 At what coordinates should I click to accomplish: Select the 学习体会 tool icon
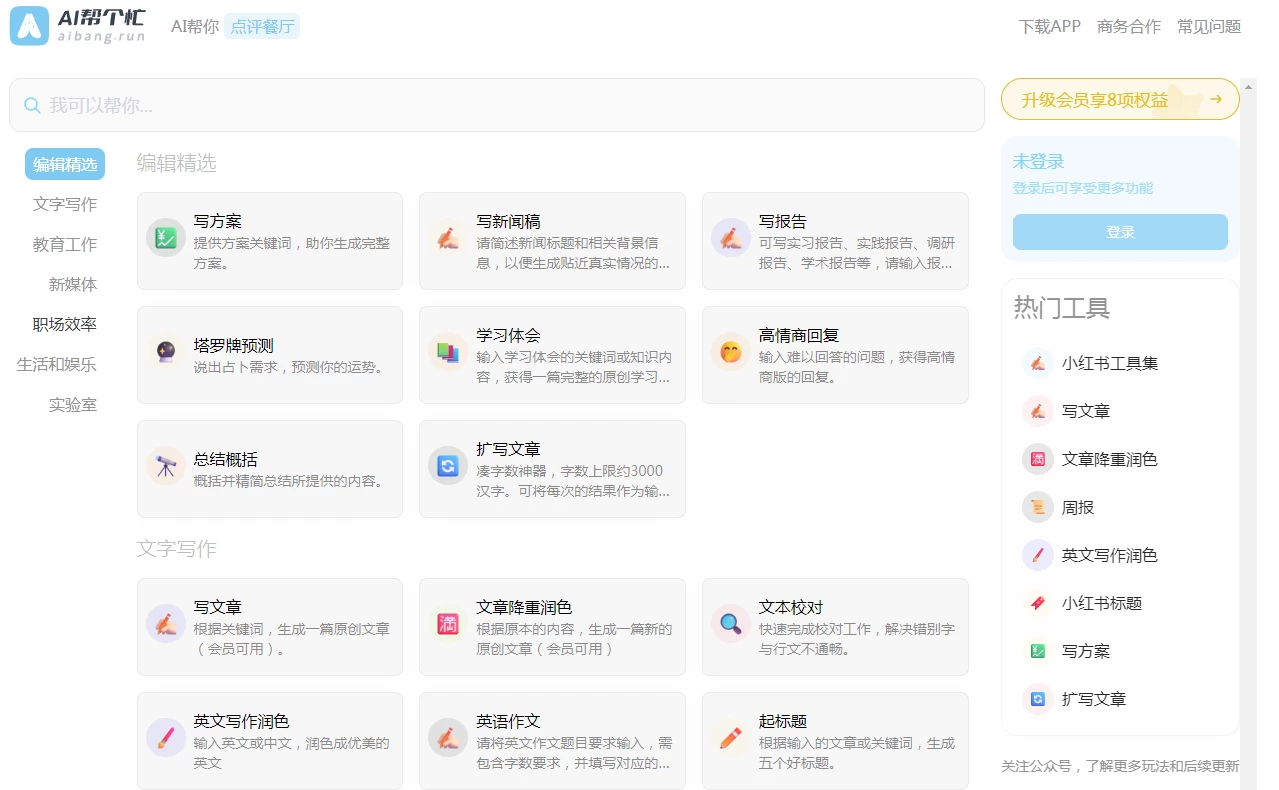(448, 352)
